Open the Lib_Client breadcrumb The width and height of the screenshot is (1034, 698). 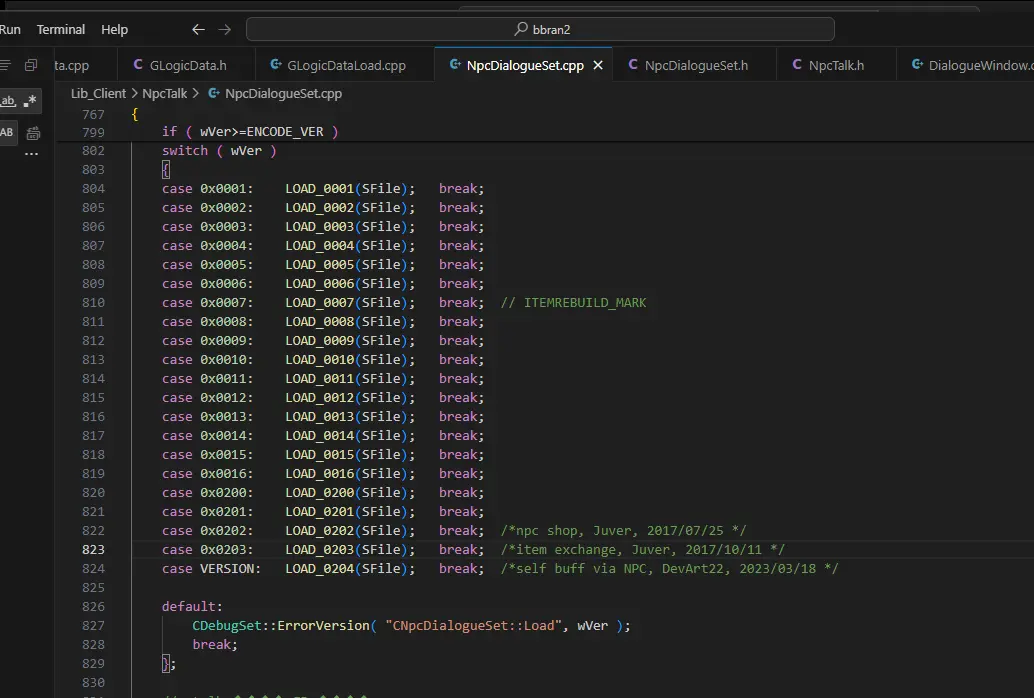point(98,94)
